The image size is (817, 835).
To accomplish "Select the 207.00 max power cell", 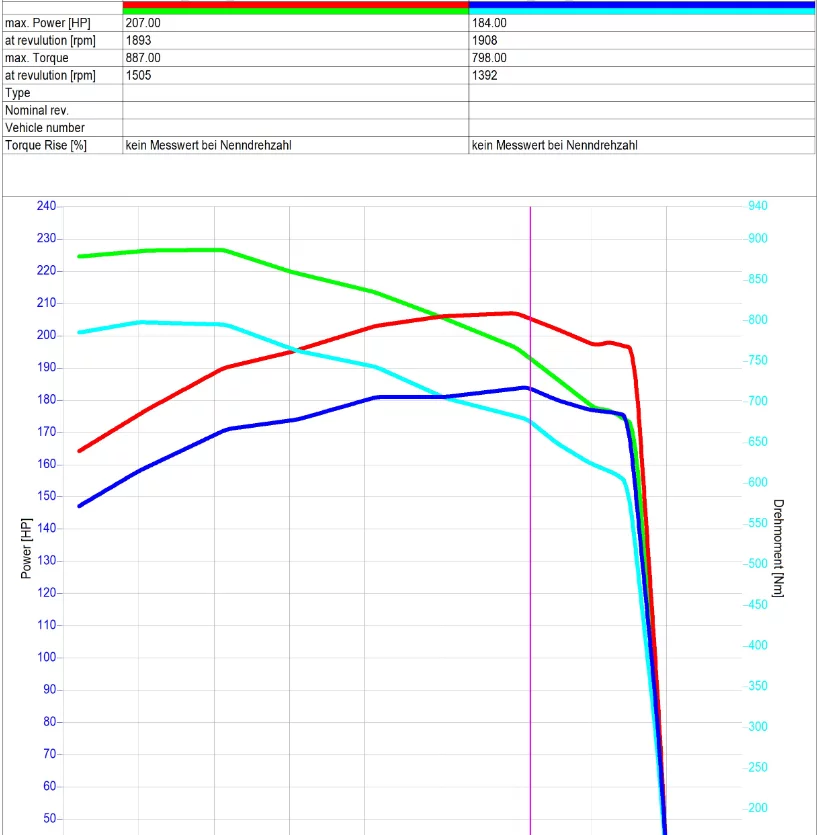I will pyautogui.click(x=144, y=23).
